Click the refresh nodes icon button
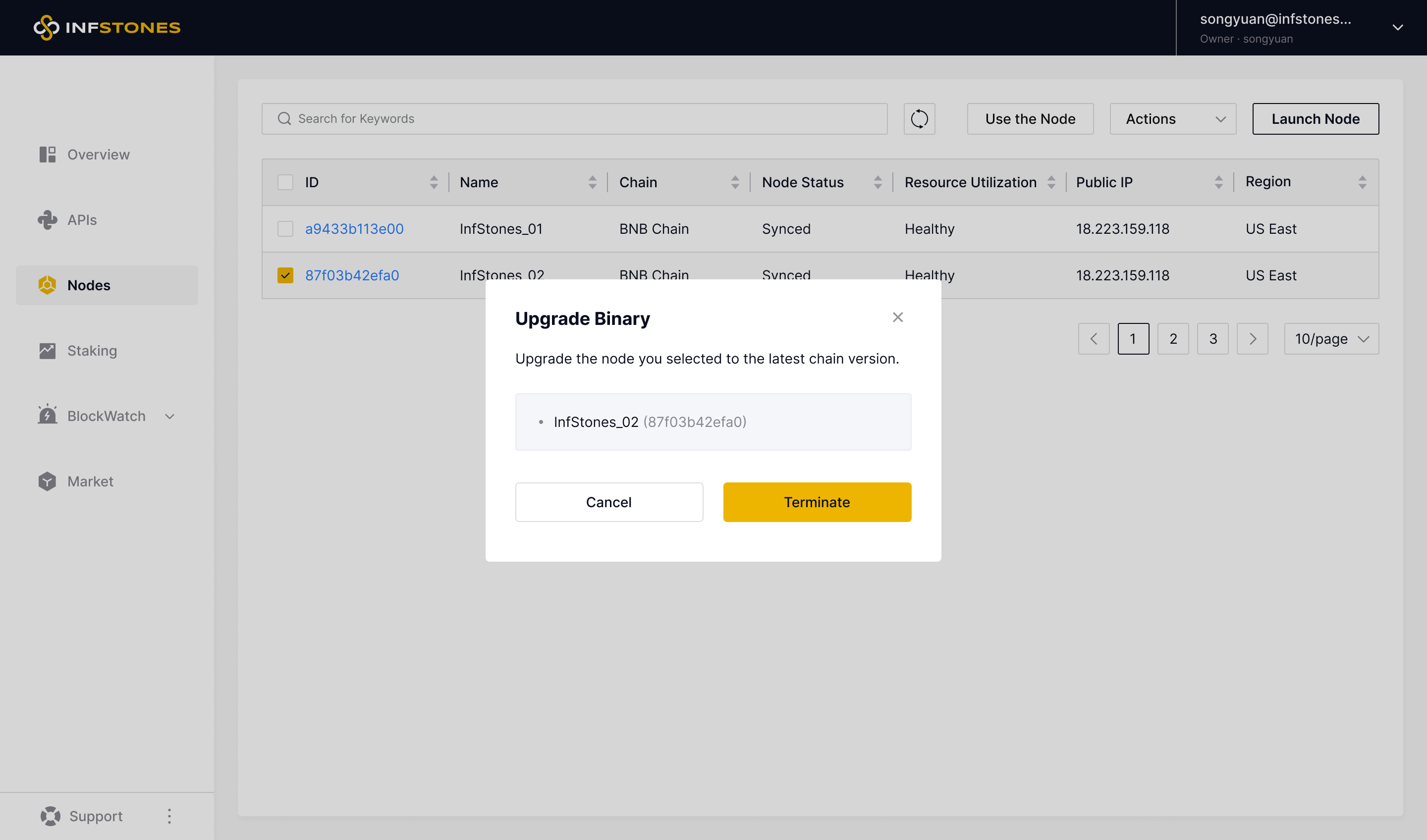This screenshot has height=840, width=1427. pyautogui.click(x=919, y=119)
